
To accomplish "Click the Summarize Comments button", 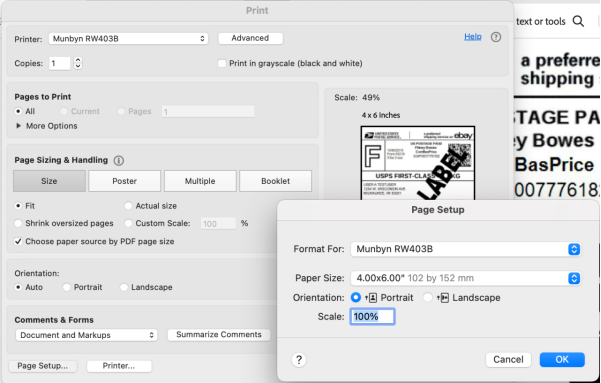I will tap(219, 335).
